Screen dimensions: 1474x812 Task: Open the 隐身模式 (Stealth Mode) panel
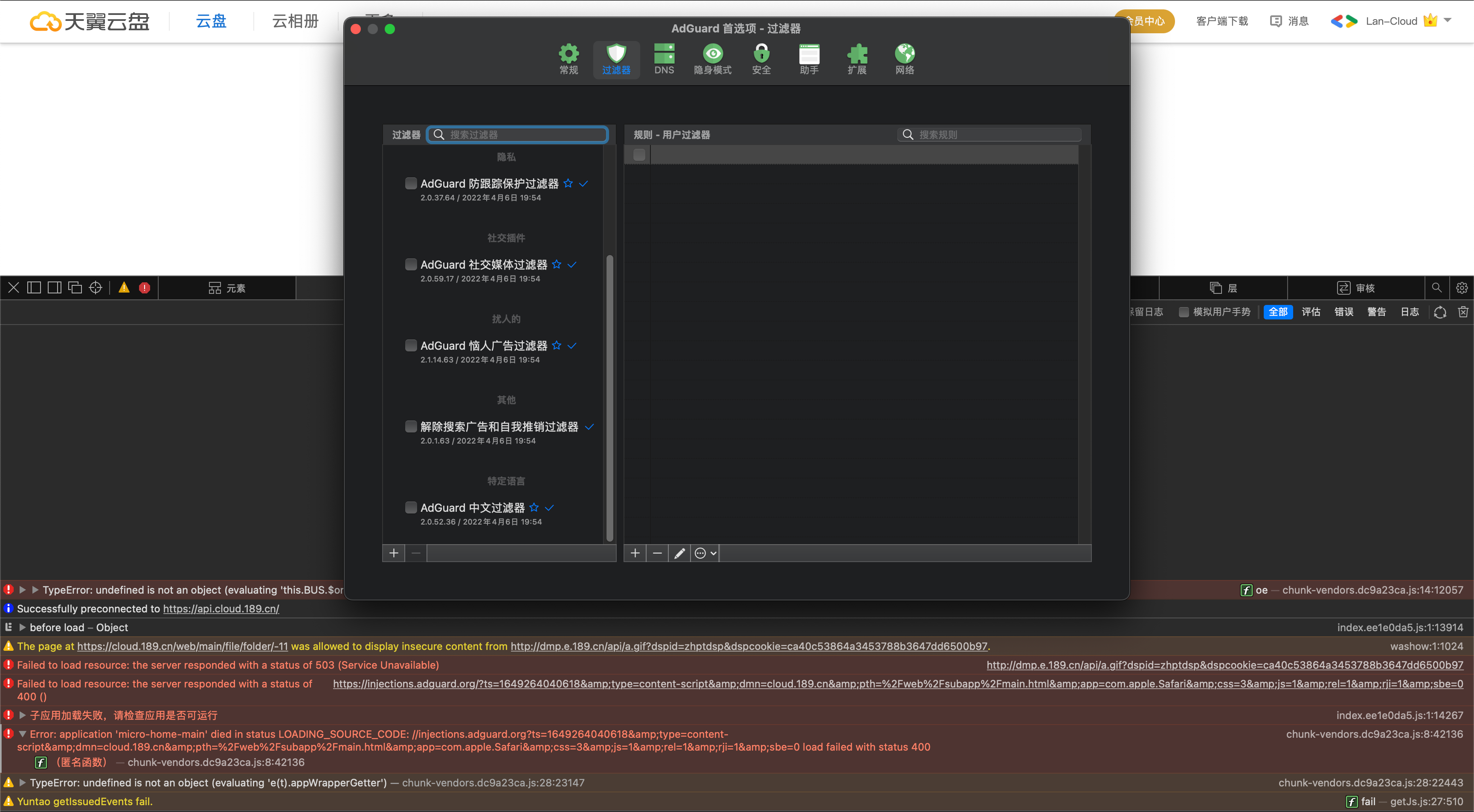[x=712, y=59]
